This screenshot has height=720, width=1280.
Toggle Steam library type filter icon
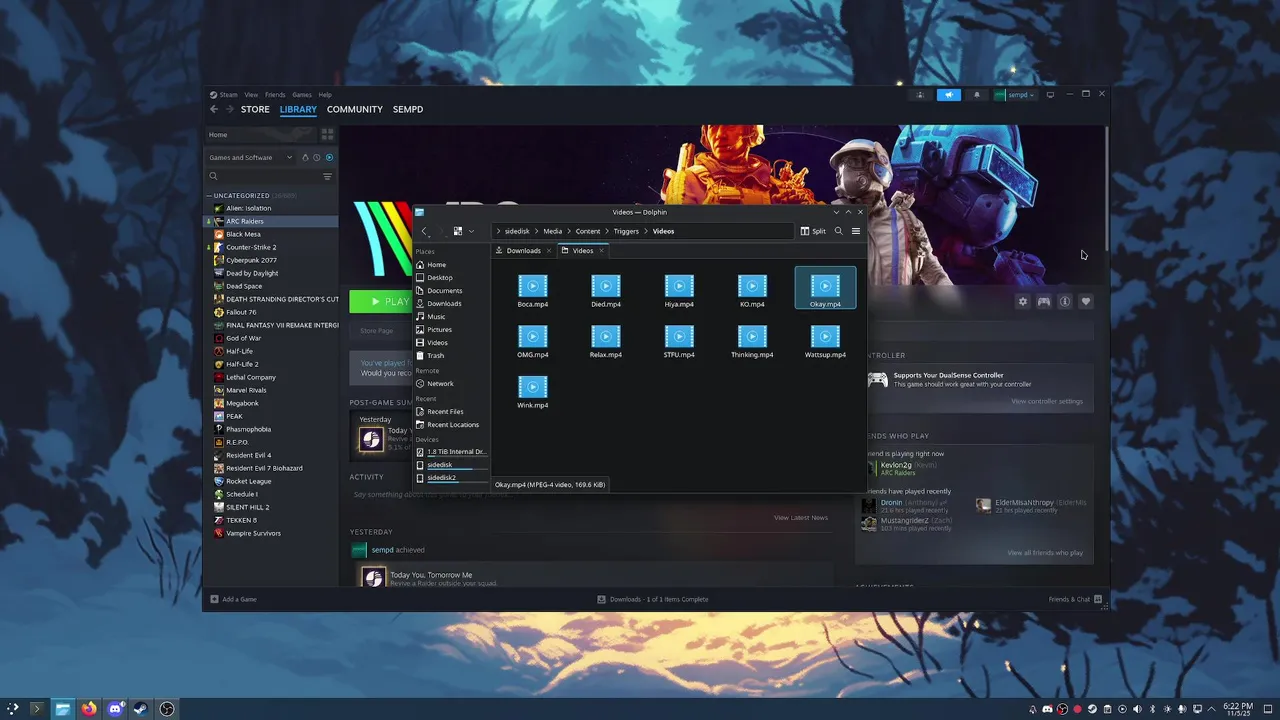tap(305, 157)
